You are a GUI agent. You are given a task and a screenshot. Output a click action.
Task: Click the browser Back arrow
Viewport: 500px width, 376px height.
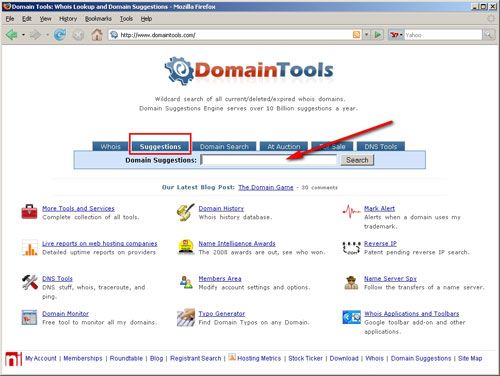[12, 34]
